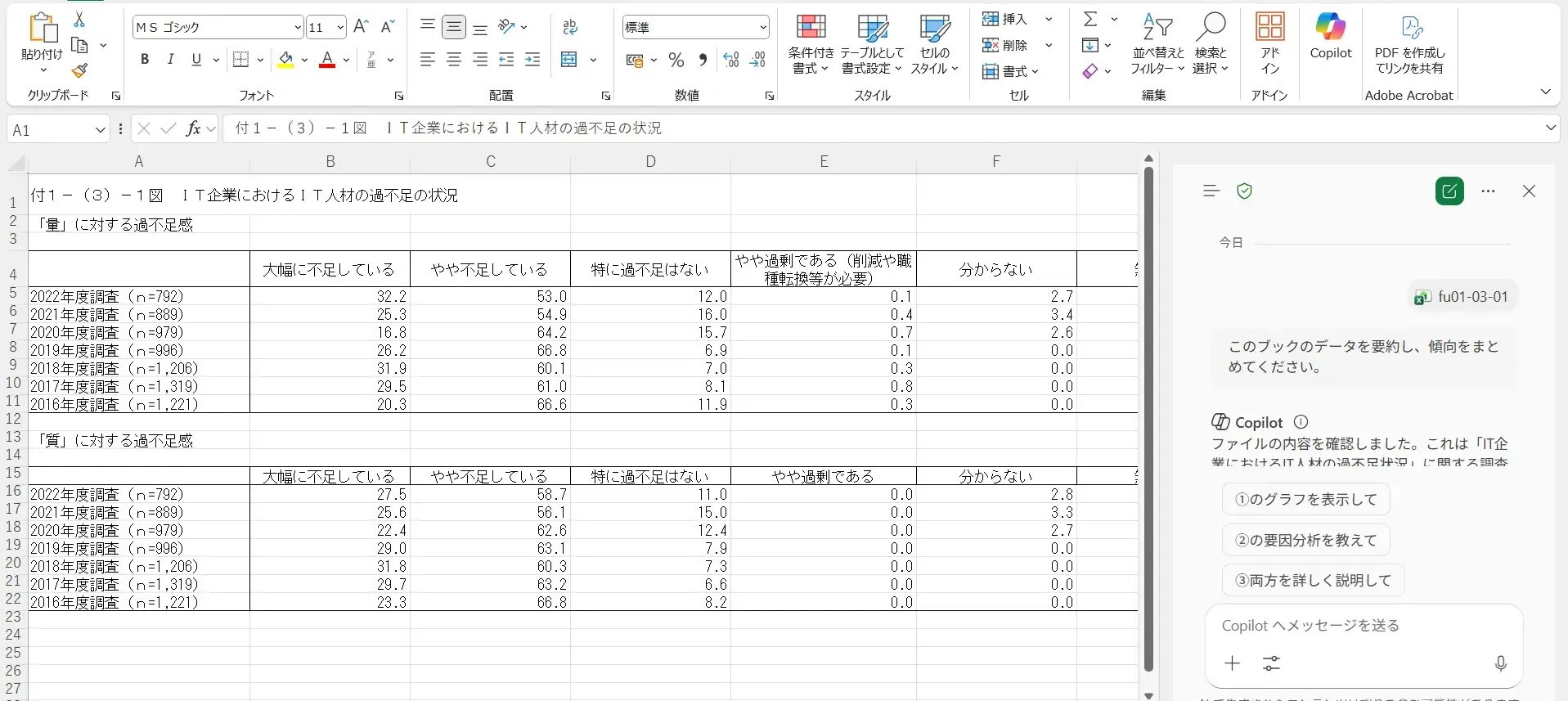Click suggestion ②の要因分析を教えて
The width and height of the screenshot is (1568, 701).
tap(1305, 540)
